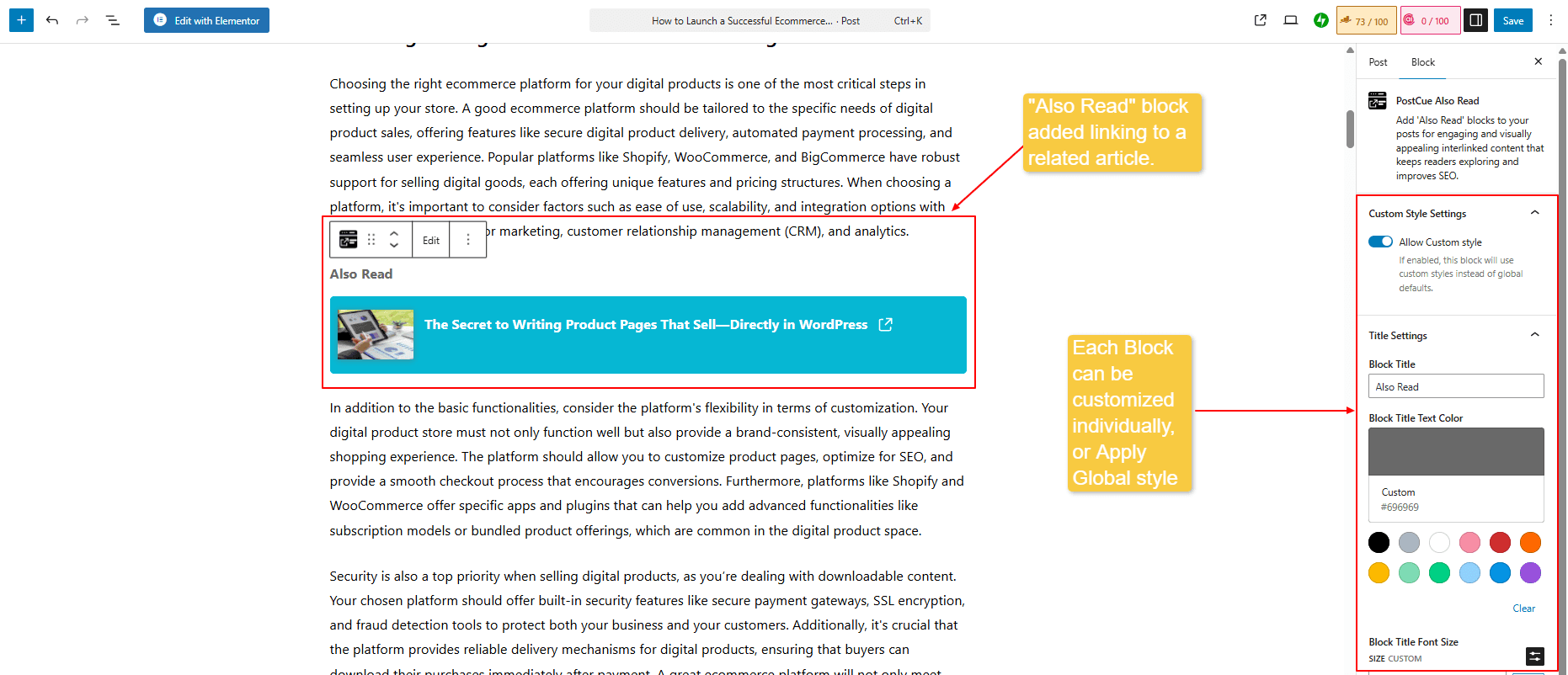
Task: Open block options three-dot menu
Action: coord(468,240)
